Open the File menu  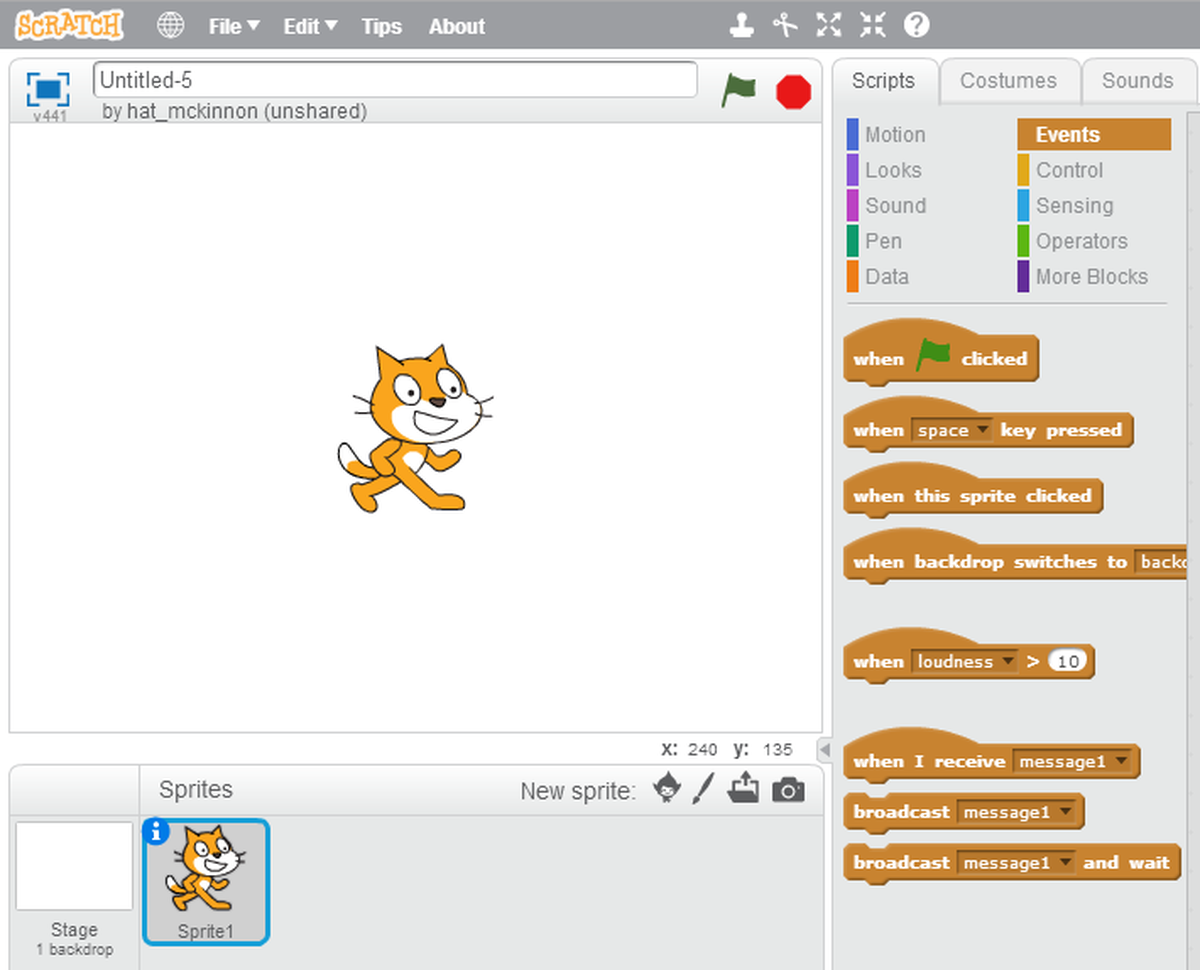(x=234, y=27)
